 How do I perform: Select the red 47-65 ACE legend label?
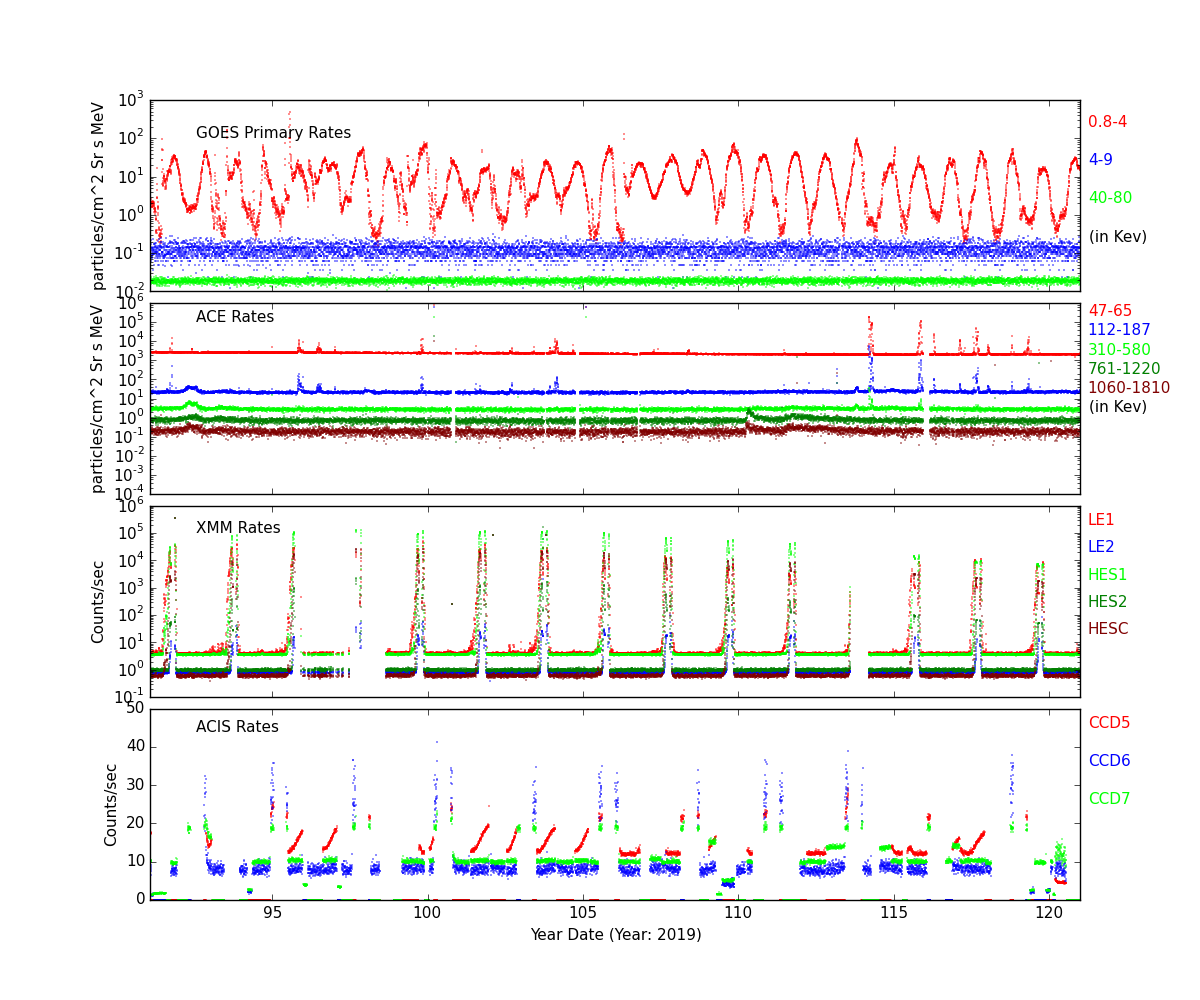pos(1110,311)
